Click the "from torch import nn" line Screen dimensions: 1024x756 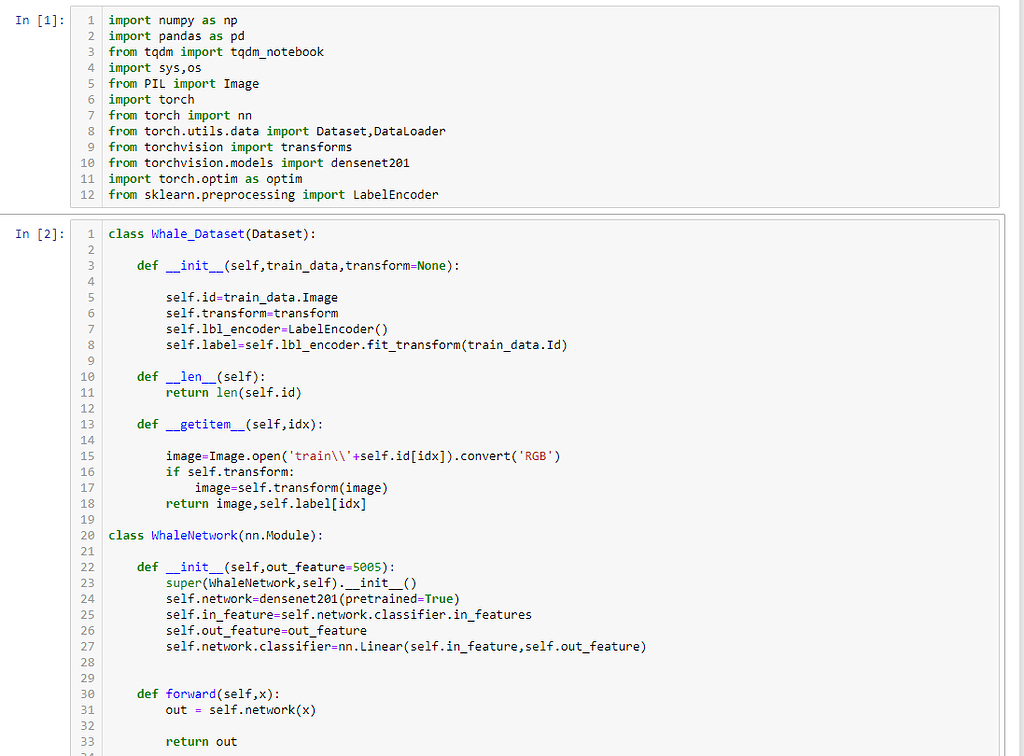pyautogui.click(x=180, y=116)
